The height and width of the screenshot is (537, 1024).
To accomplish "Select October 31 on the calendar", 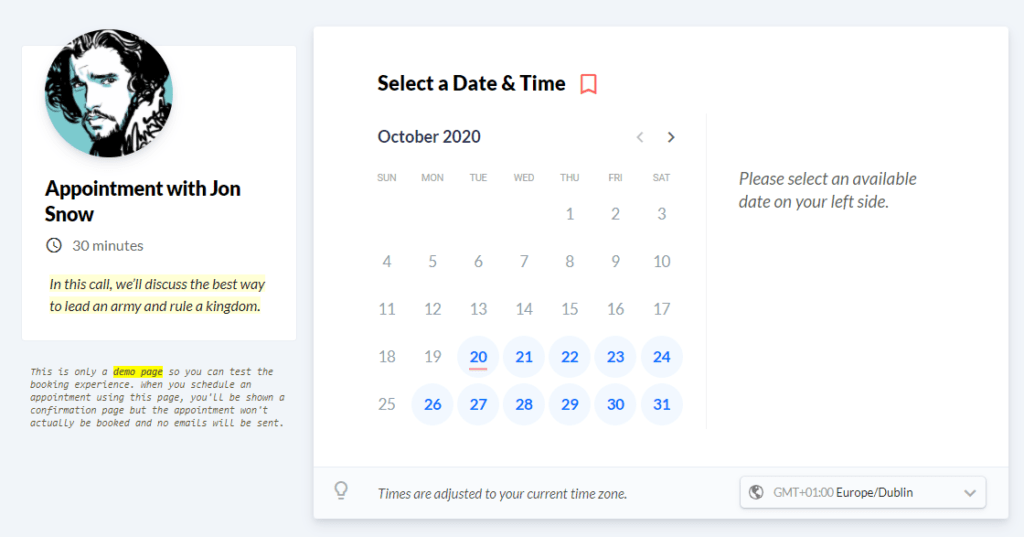I will click(x=662, y=404).
